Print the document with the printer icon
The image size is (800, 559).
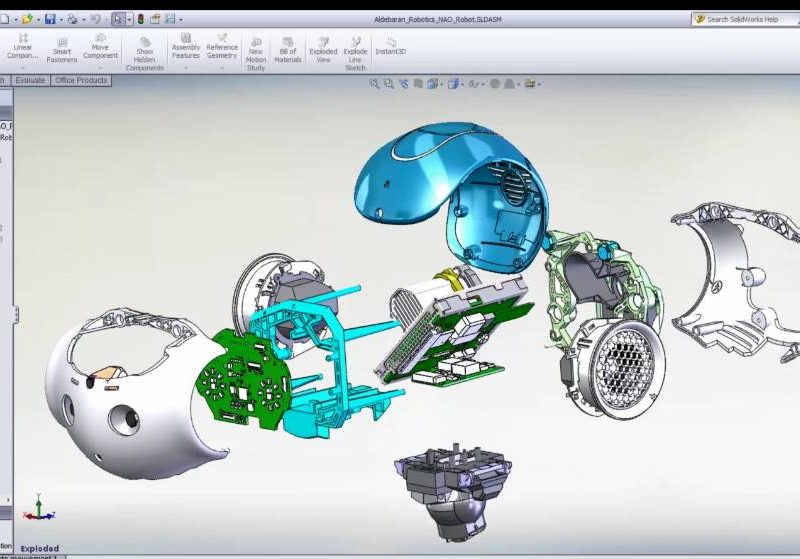pos(72,19)
